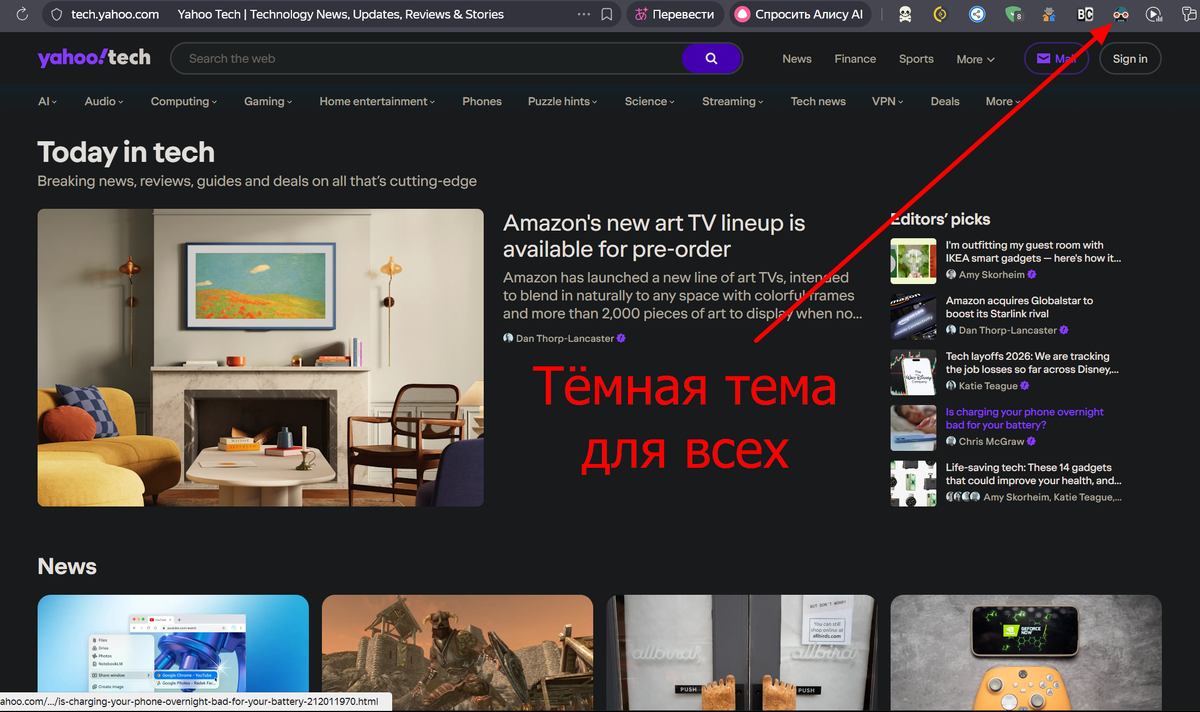Click Спросить Алису AI button
The image size is (1200, 712).
point(799,15)
